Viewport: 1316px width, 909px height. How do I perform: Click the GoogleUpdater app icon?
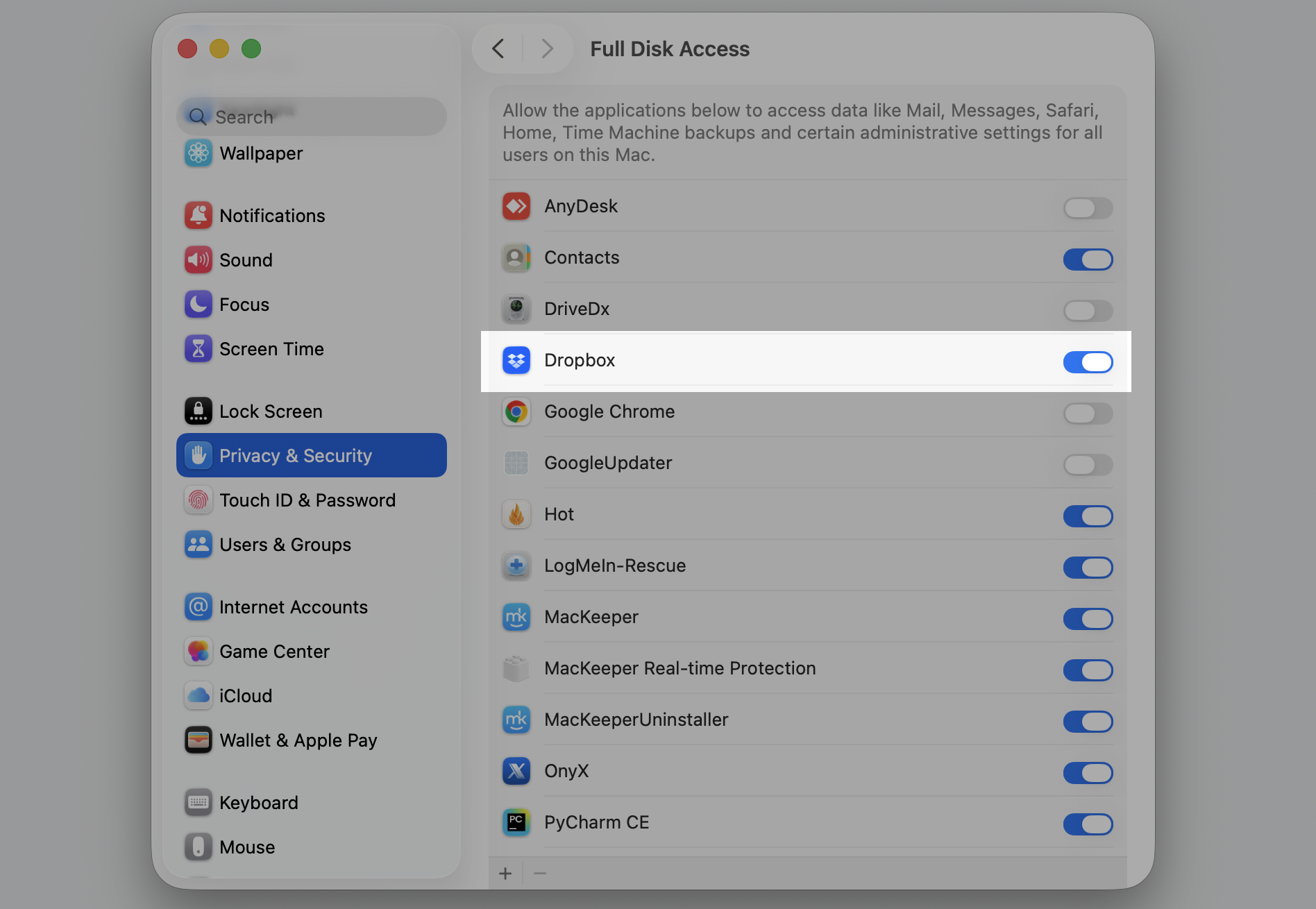point(516,463)
